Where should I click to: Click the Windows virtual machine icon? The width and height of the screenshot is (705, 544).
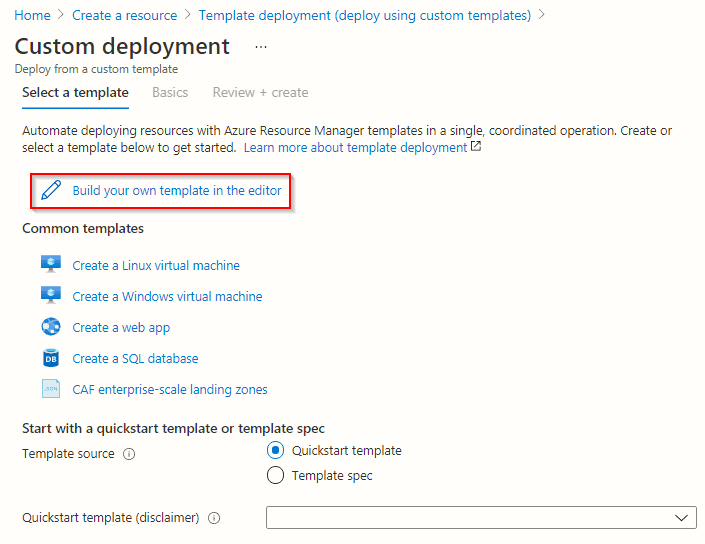pyautogui.click(x=51, y=296)
